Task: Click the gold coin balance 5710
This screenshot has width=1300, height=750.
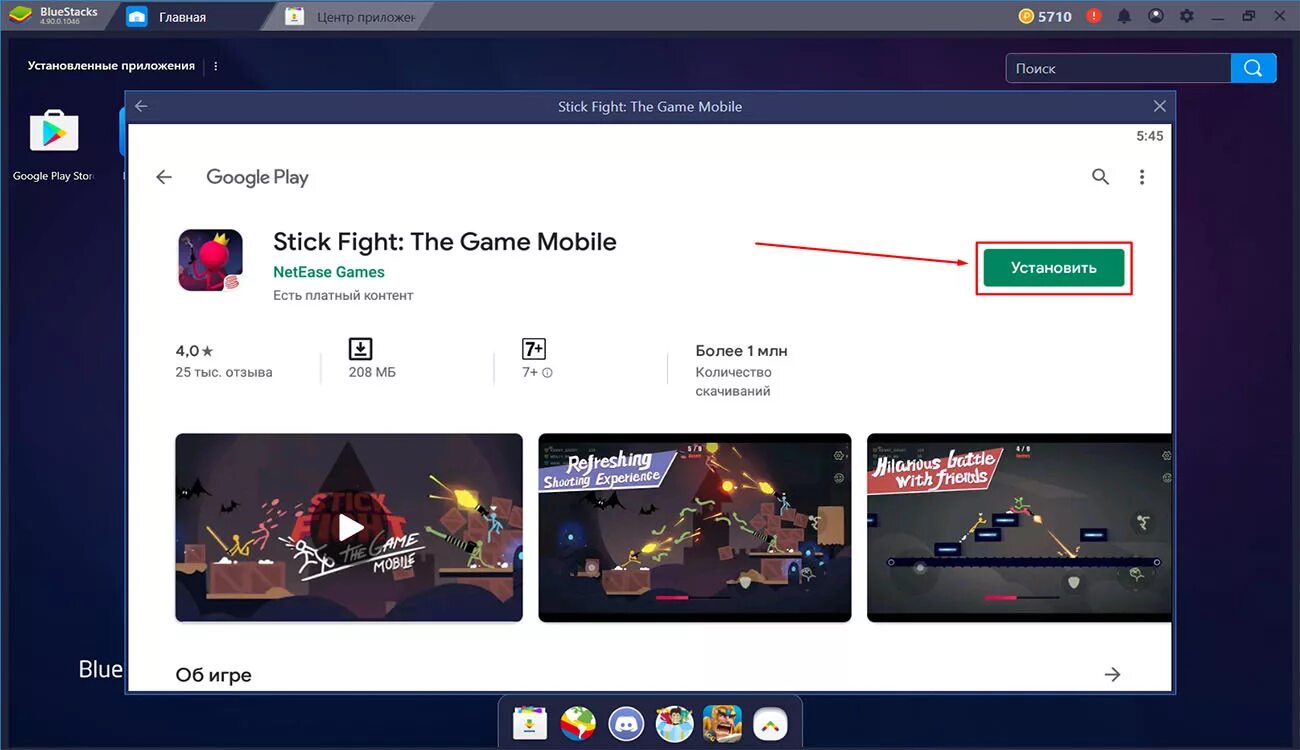Action: click(x=1045, y=16)
